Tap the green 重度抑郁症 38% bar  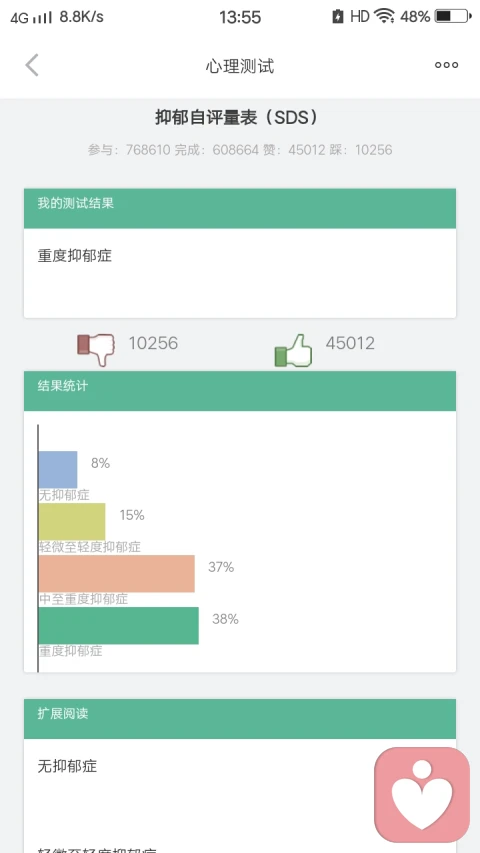coord(119,626)
